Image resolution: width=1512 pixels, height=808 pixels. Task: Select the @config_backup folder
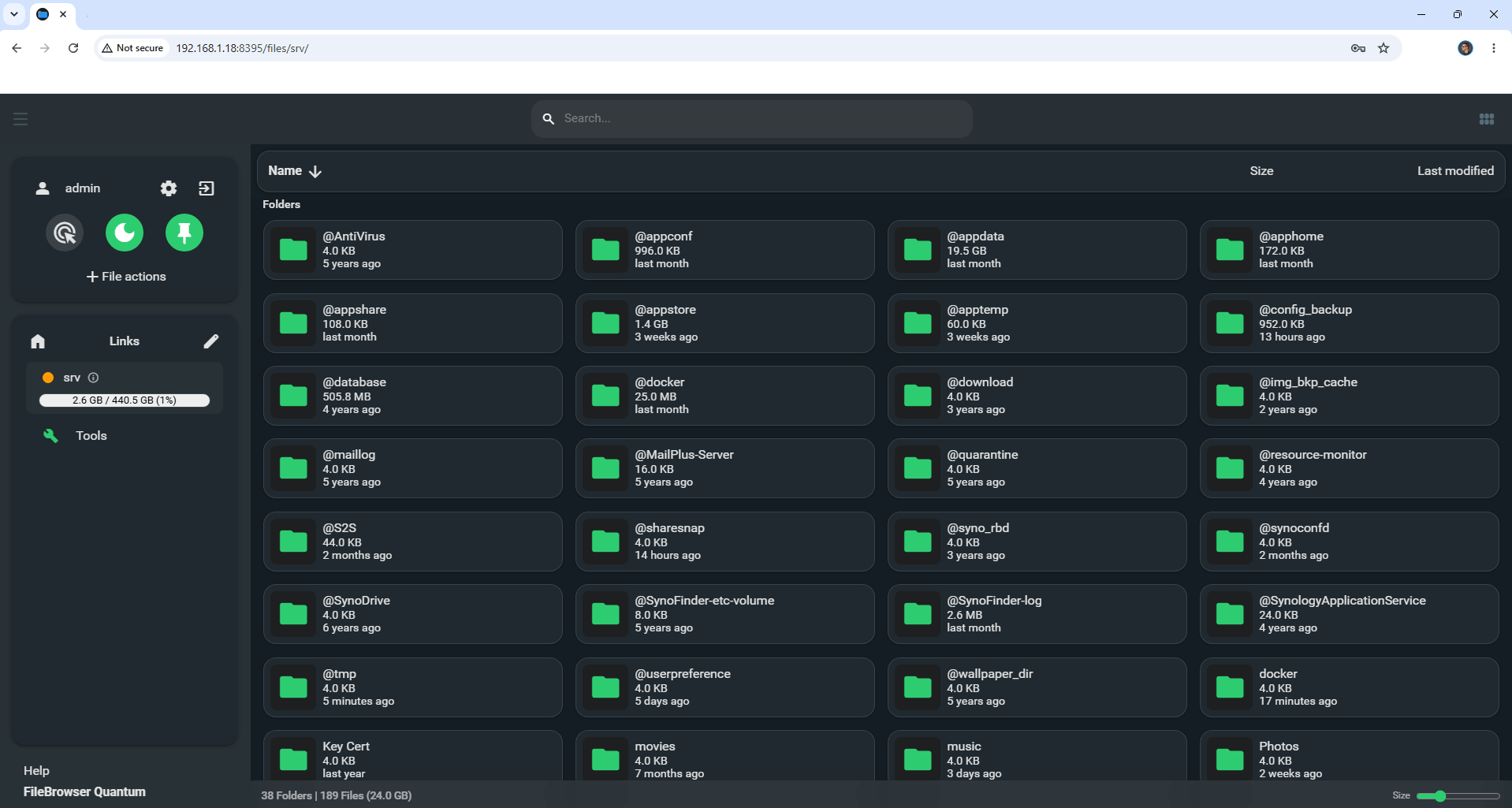coord(1350,323)
